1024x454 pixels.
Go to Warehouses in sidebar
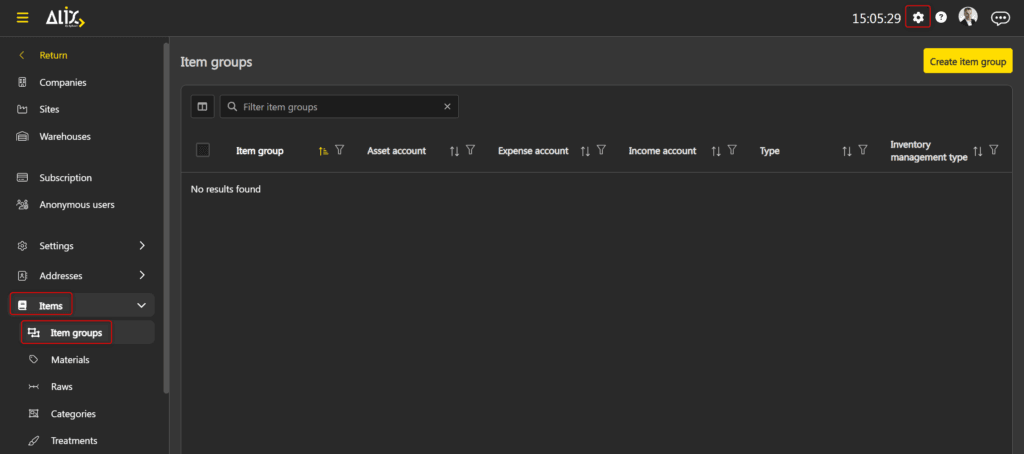point(65,136)
